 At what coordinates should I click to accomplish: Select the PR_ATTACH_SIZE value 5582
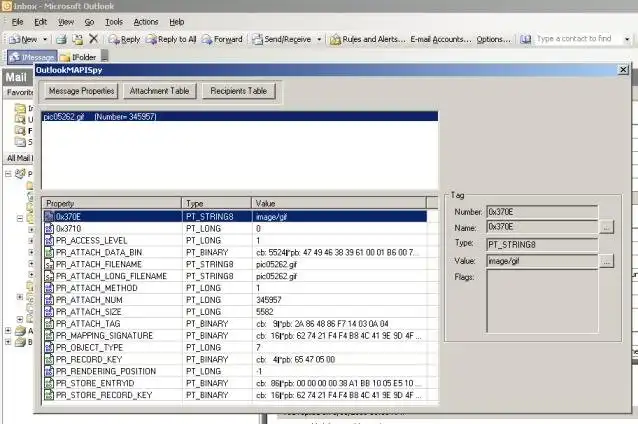click(x=265, y=312)
